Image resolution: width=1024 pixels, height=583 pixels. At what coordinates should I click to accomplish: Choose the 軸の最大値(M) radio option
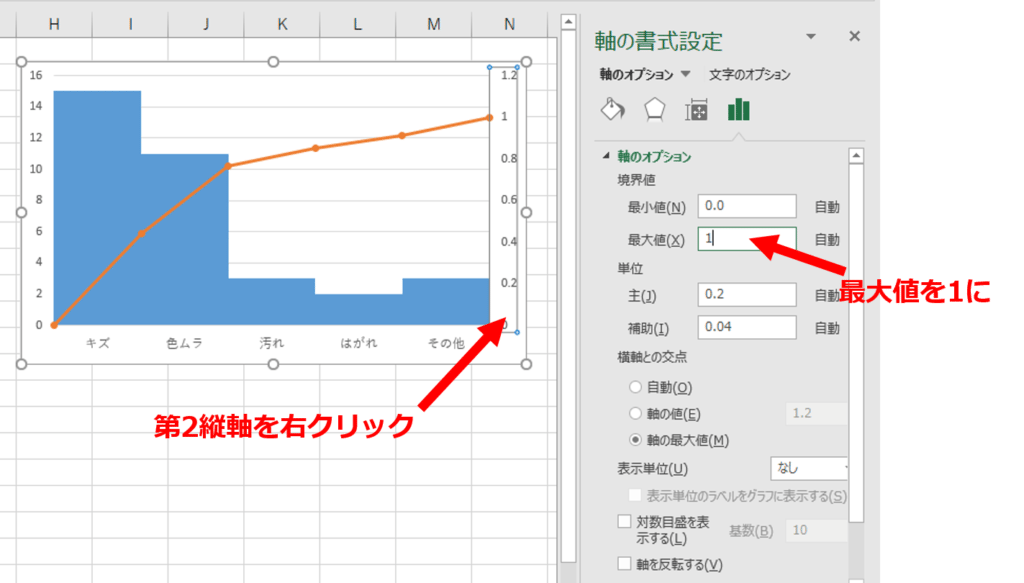pos(635,439)
